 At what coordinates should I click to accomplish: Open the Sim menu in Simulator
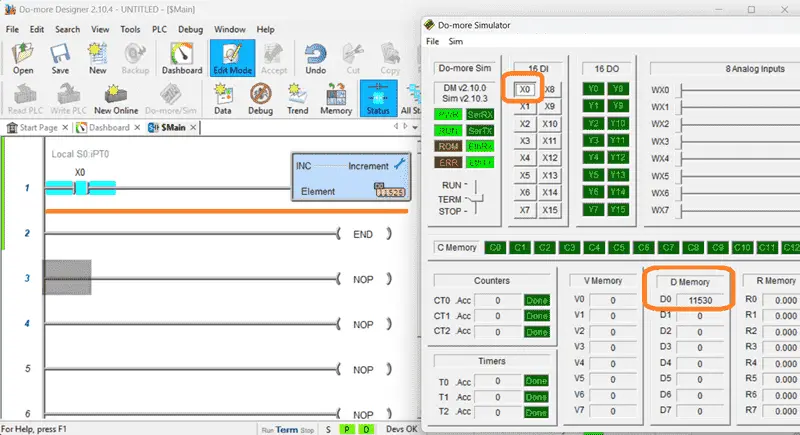tap(456, 41)
